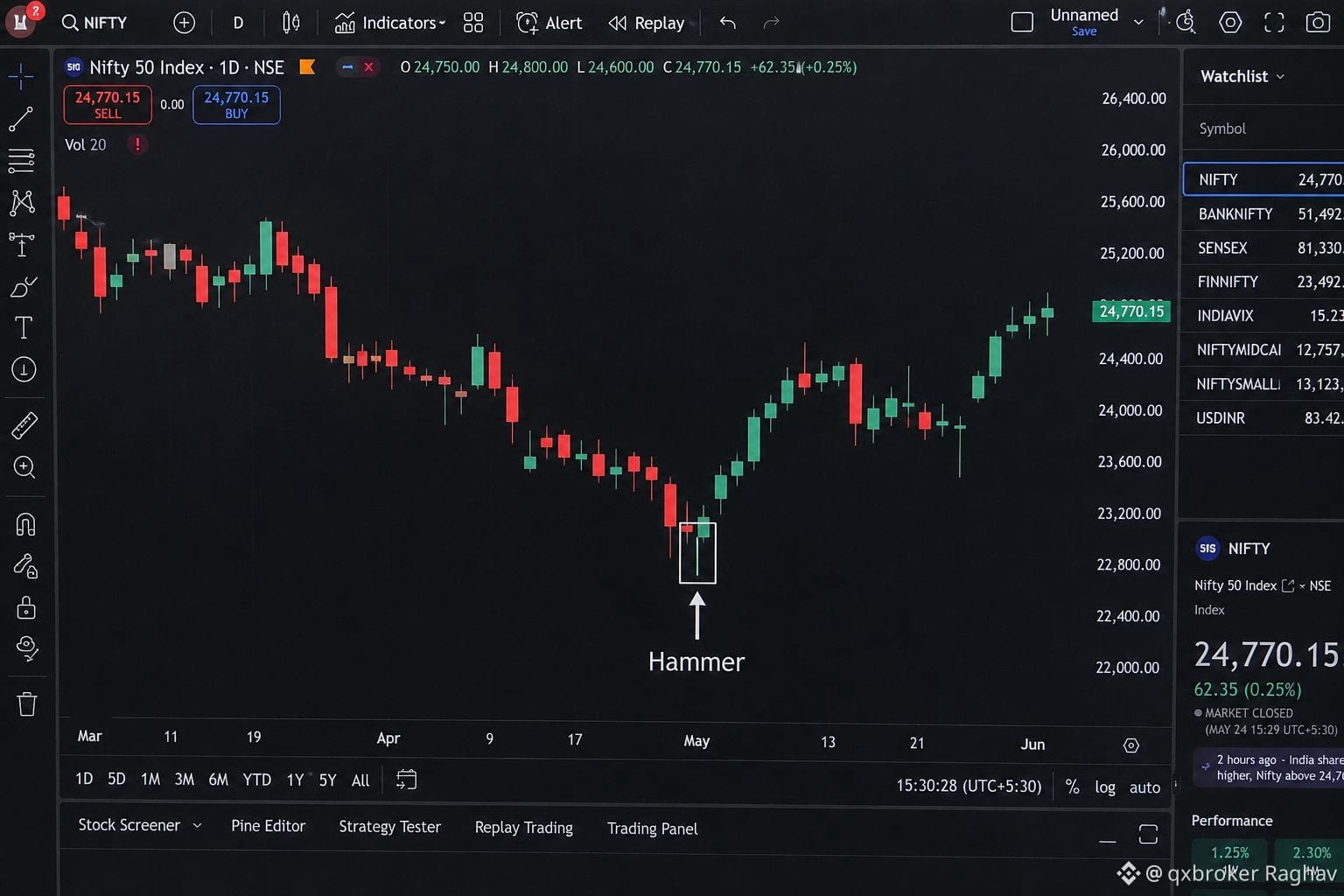Open the candlestick chart type selector

[x=291, y=23]
